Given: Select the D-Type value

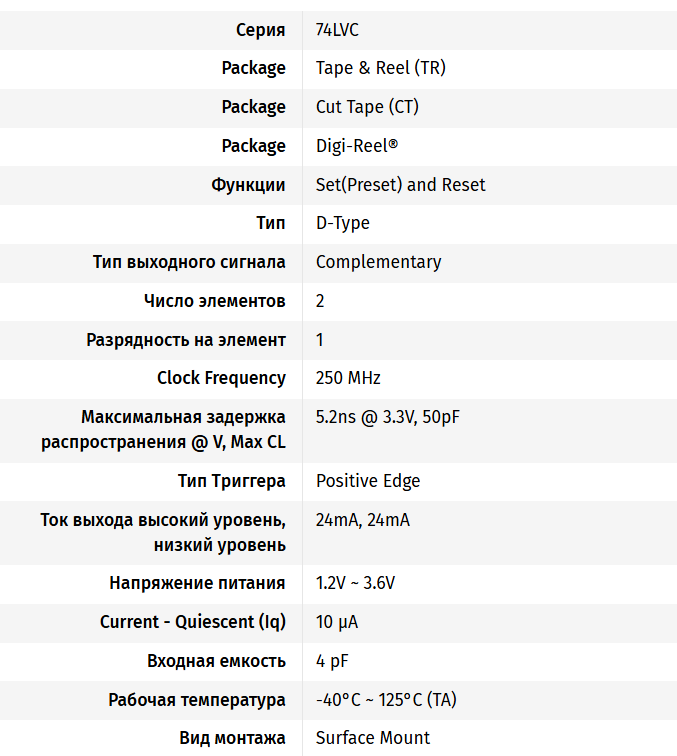Looking at the screenshot, I should pyautogui.click(x=342, y=223).
